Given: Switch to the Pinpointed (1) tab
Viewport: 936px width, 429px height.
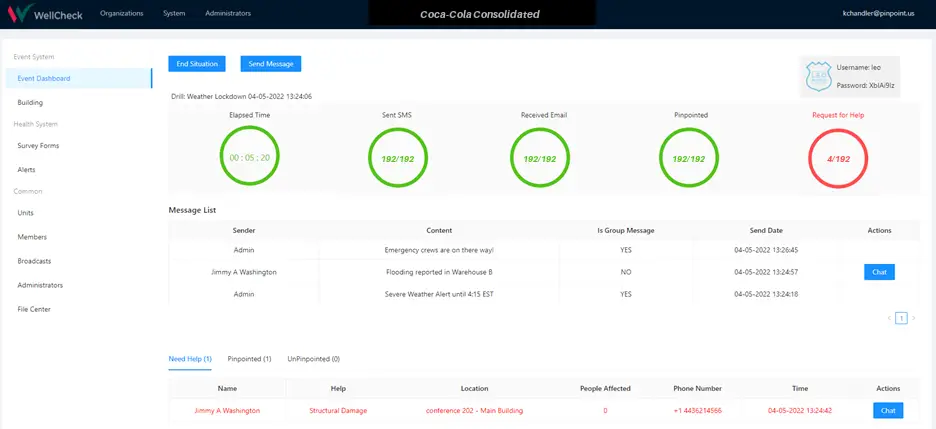Looking at the screenshot, I should [250, 359].
